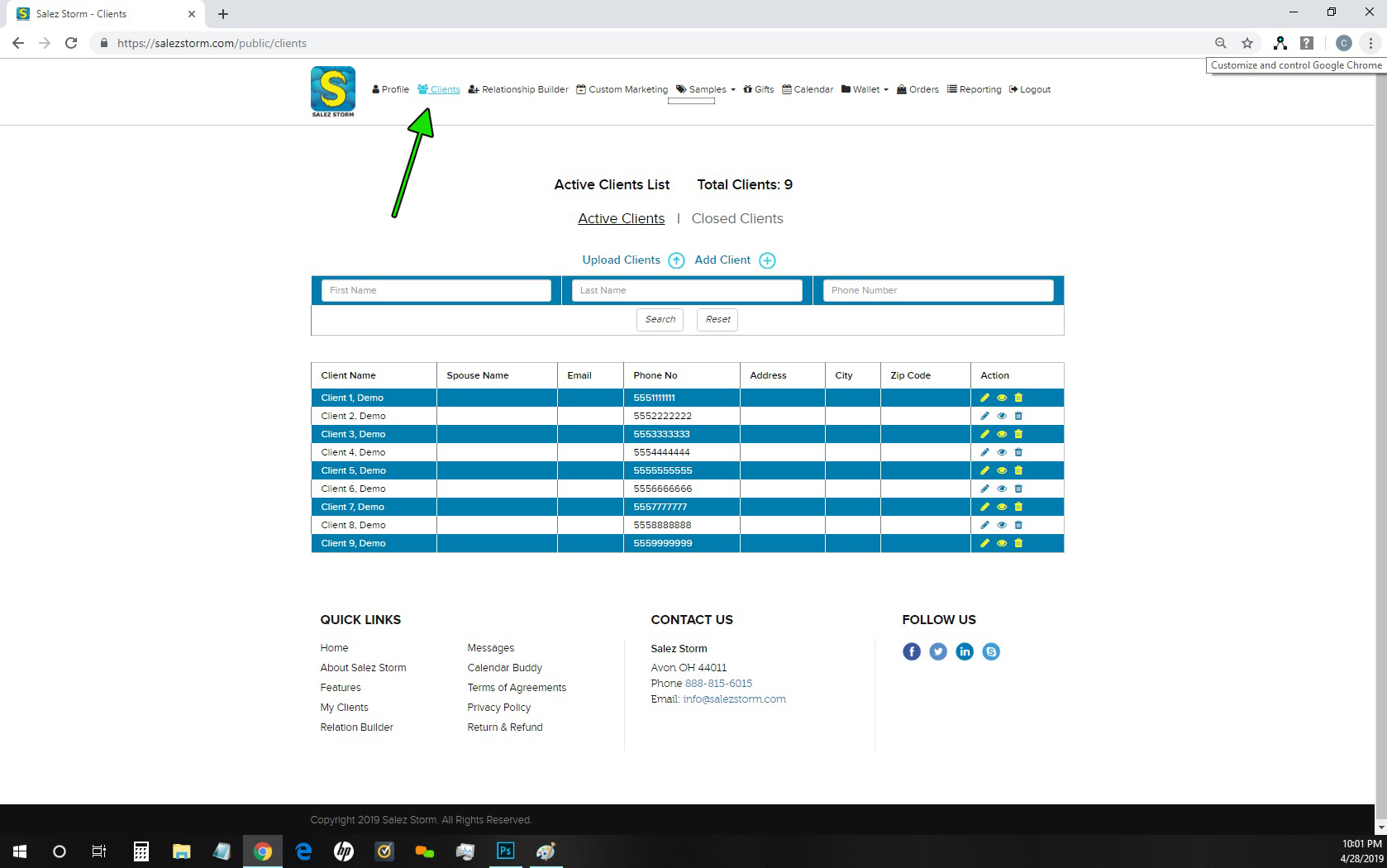View Client 5 details with eye icon

point(1001,470)
